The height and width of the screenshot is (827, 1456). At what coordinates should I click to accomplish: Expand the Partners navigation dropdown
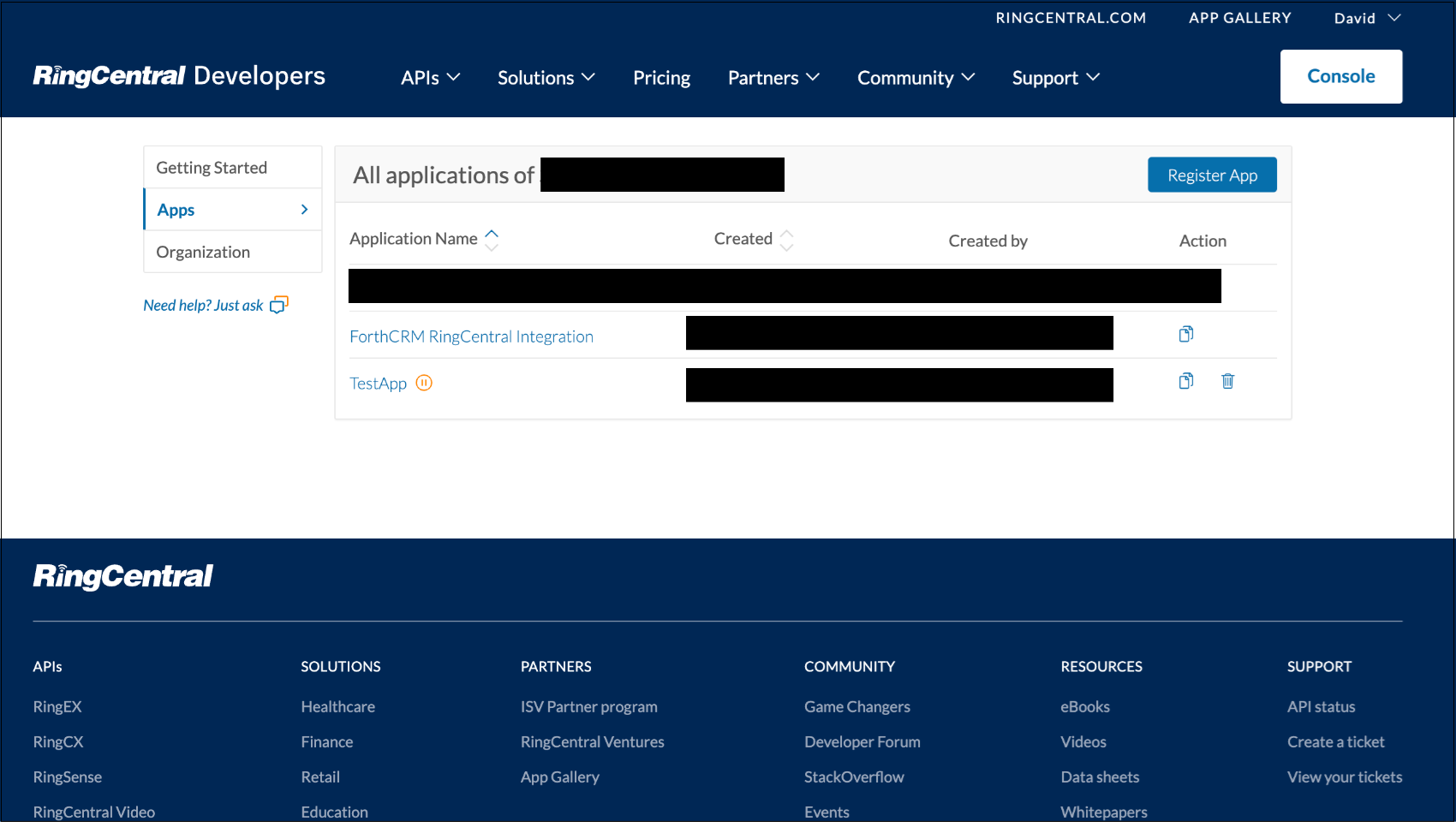click(774, 78)
